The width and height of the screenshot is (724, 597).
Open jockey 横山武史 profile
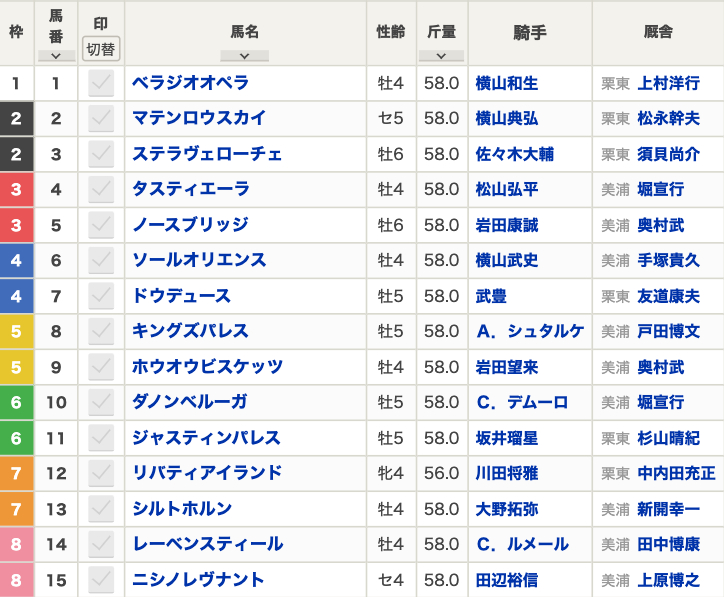pyautogui.click(x=507, y=260)
